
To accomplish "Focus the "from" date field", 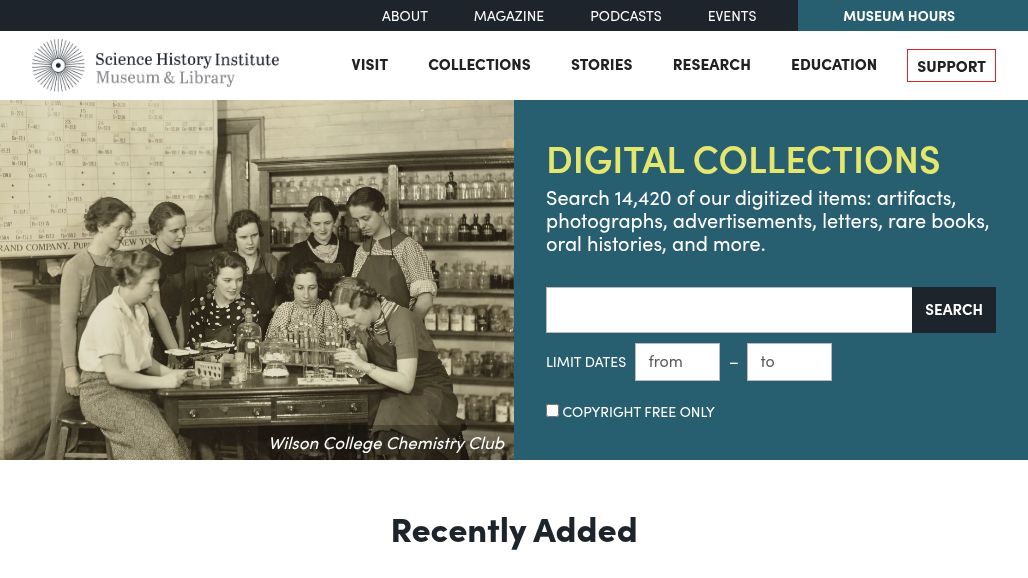I will (677, 362).
